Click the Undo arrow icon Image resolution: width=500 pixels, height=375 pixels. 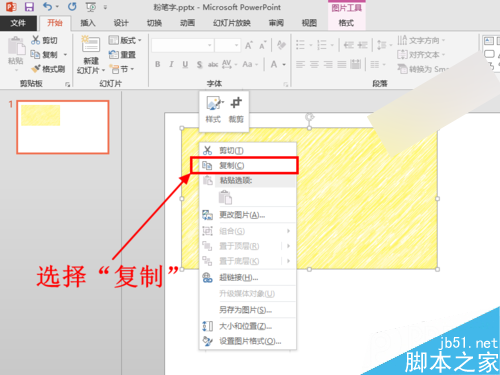click(x=48, y=6)
